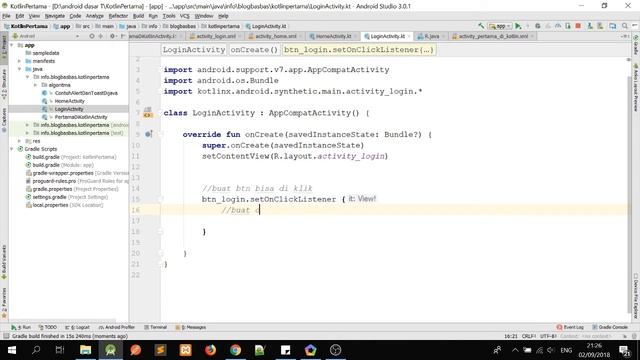This screenshot has height=360, width=640.
Task: Switch to the HomeActivity.kt editor tab
Action: point(333,36)
